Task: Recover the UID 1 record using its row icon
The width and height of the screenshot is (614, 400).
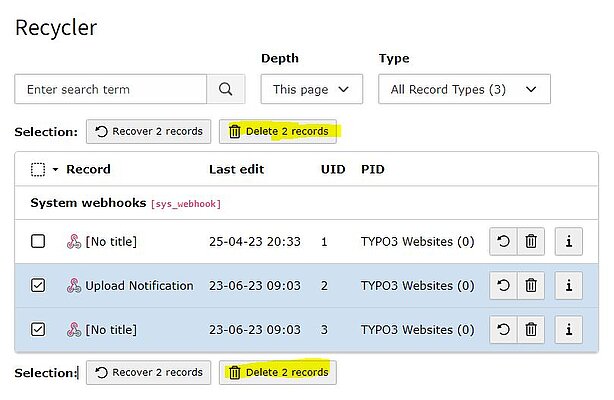Action: point(504,241)
